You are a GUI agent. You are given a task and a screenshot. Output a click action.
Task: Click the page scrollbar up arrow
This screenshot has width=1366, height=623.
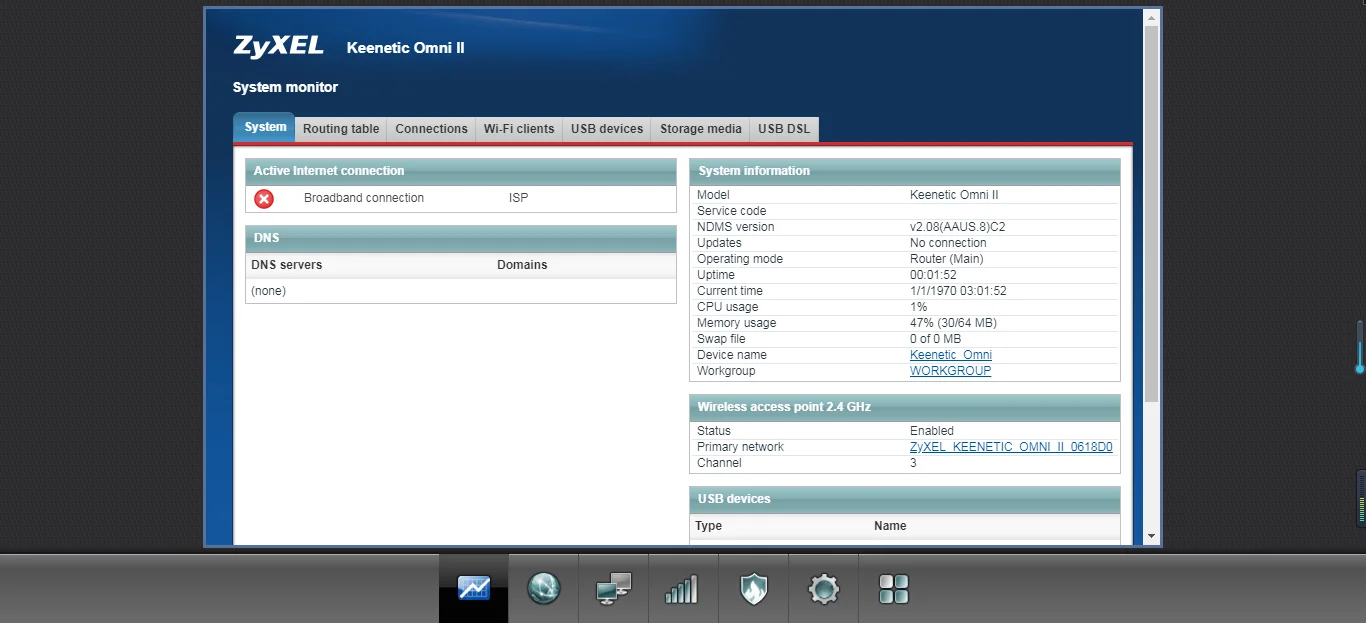click(x=1151, y=17)
